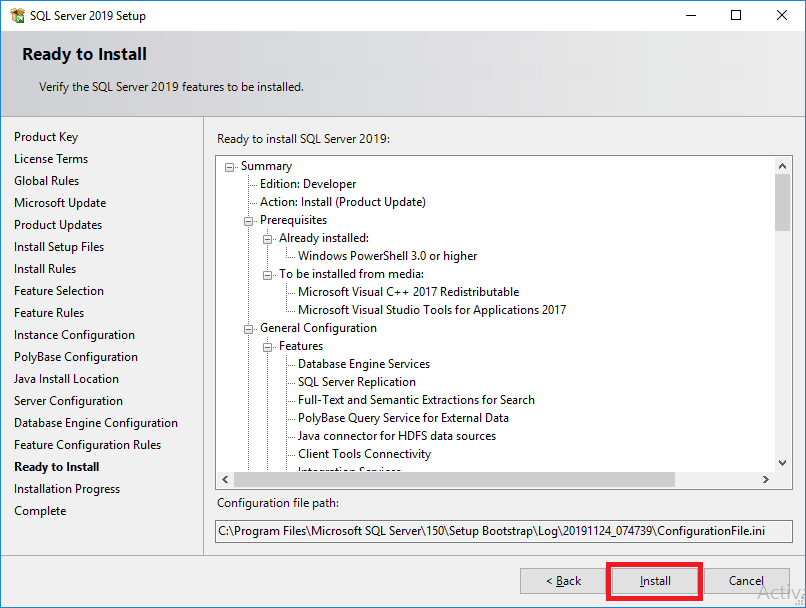Click the vertical scrollbar thumb
Screen dimensions: 806x608
(x=782, y=202)
